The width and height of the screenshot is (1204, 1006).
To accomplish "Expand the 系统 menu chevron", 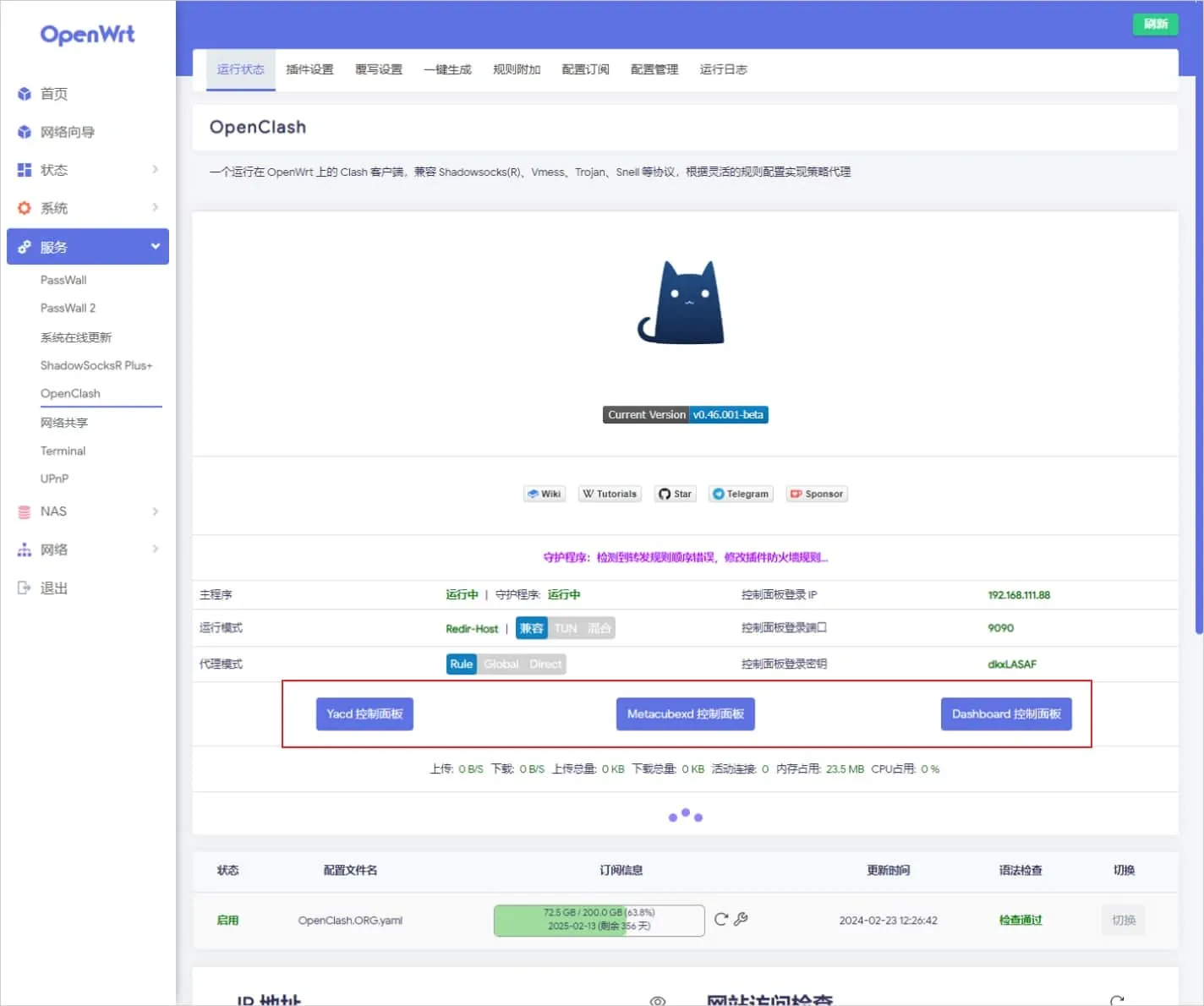I will [155, 208].
